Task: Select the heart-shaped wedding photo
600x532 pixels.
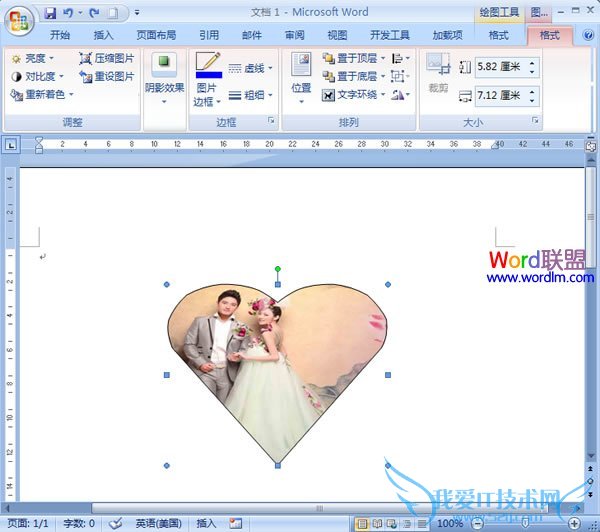Action: click(x=277, y=373)
